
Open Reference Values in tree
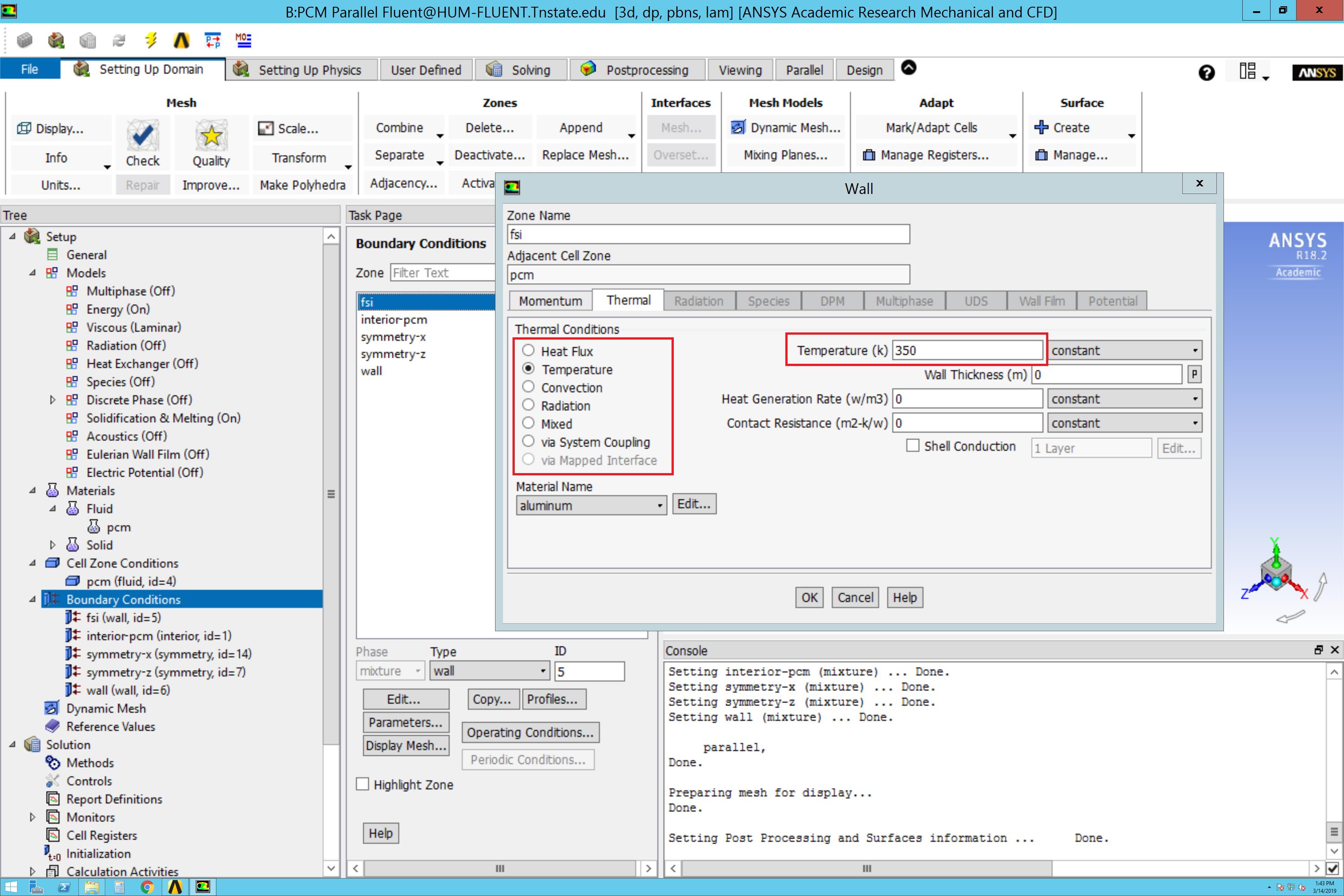click(110, 726)
